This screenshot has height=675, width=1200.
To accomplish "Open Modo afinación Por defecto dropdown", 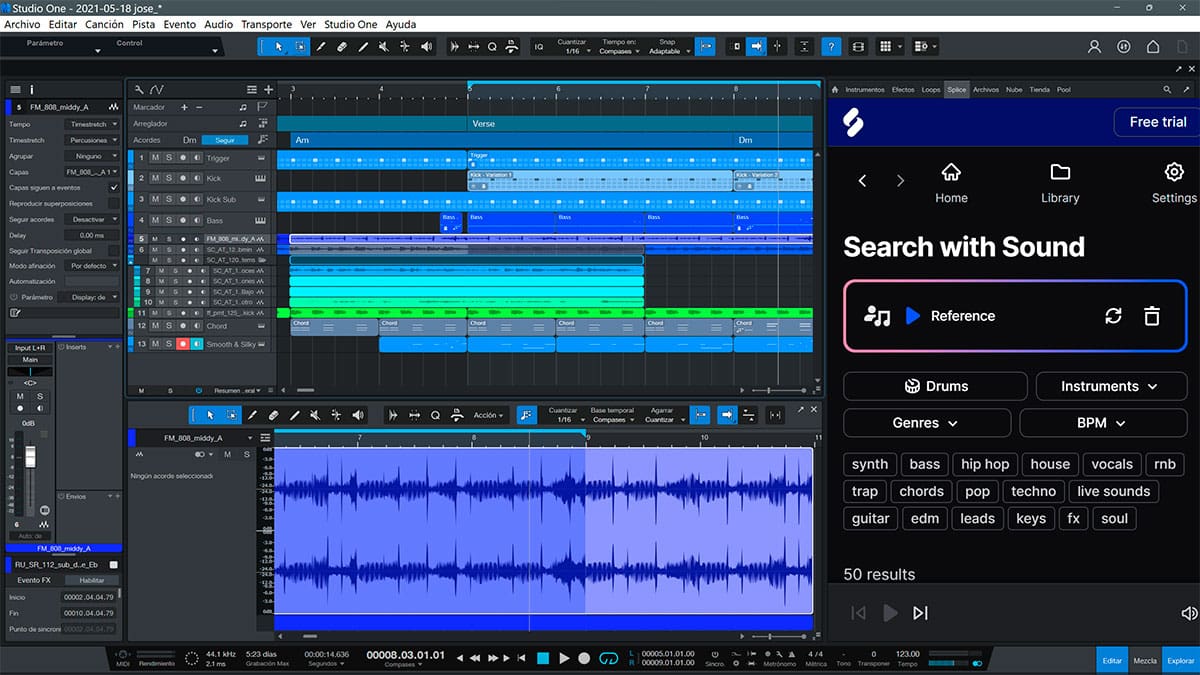I will (92, 266).
